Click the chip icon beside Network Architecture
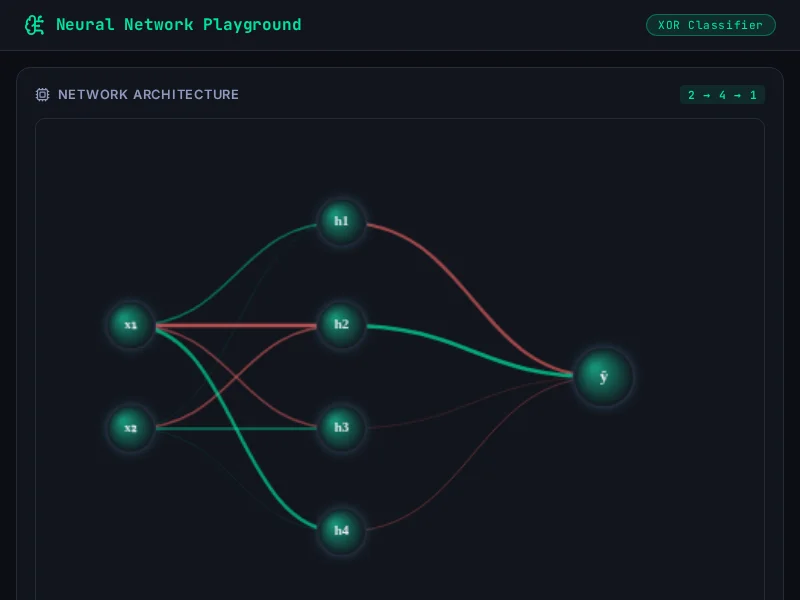This screenshot has height=600, width=800. tap(42, 95)
